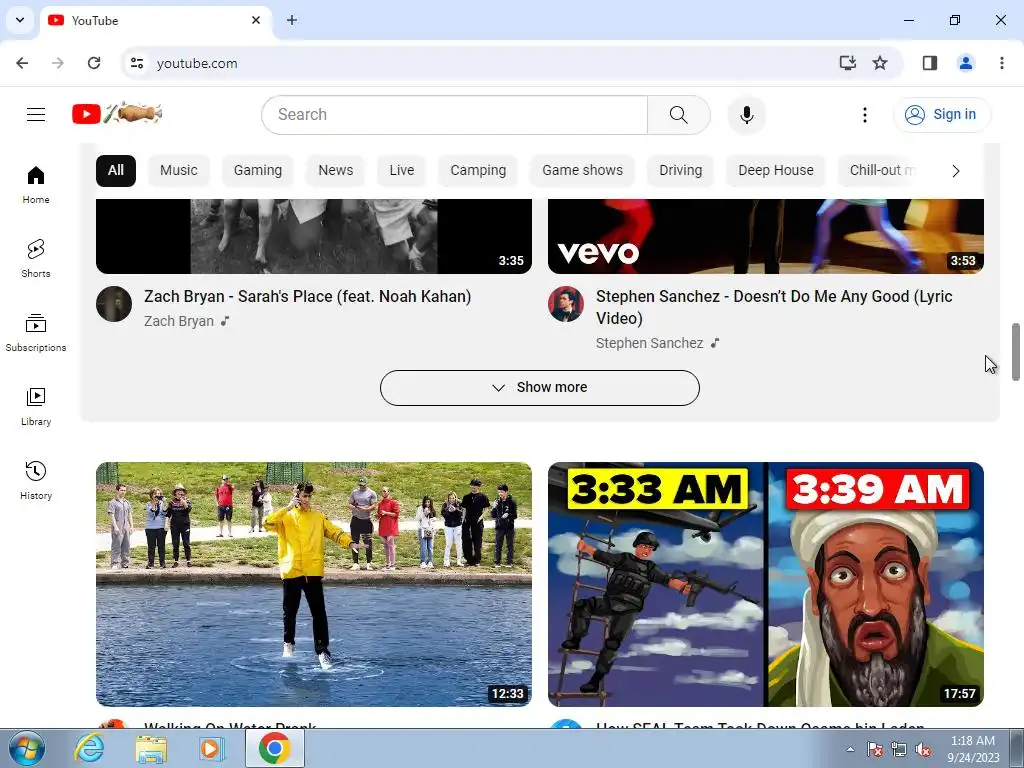Select the Music filter chip
This screenshot has height=768, width=1024.
[178, 170]
